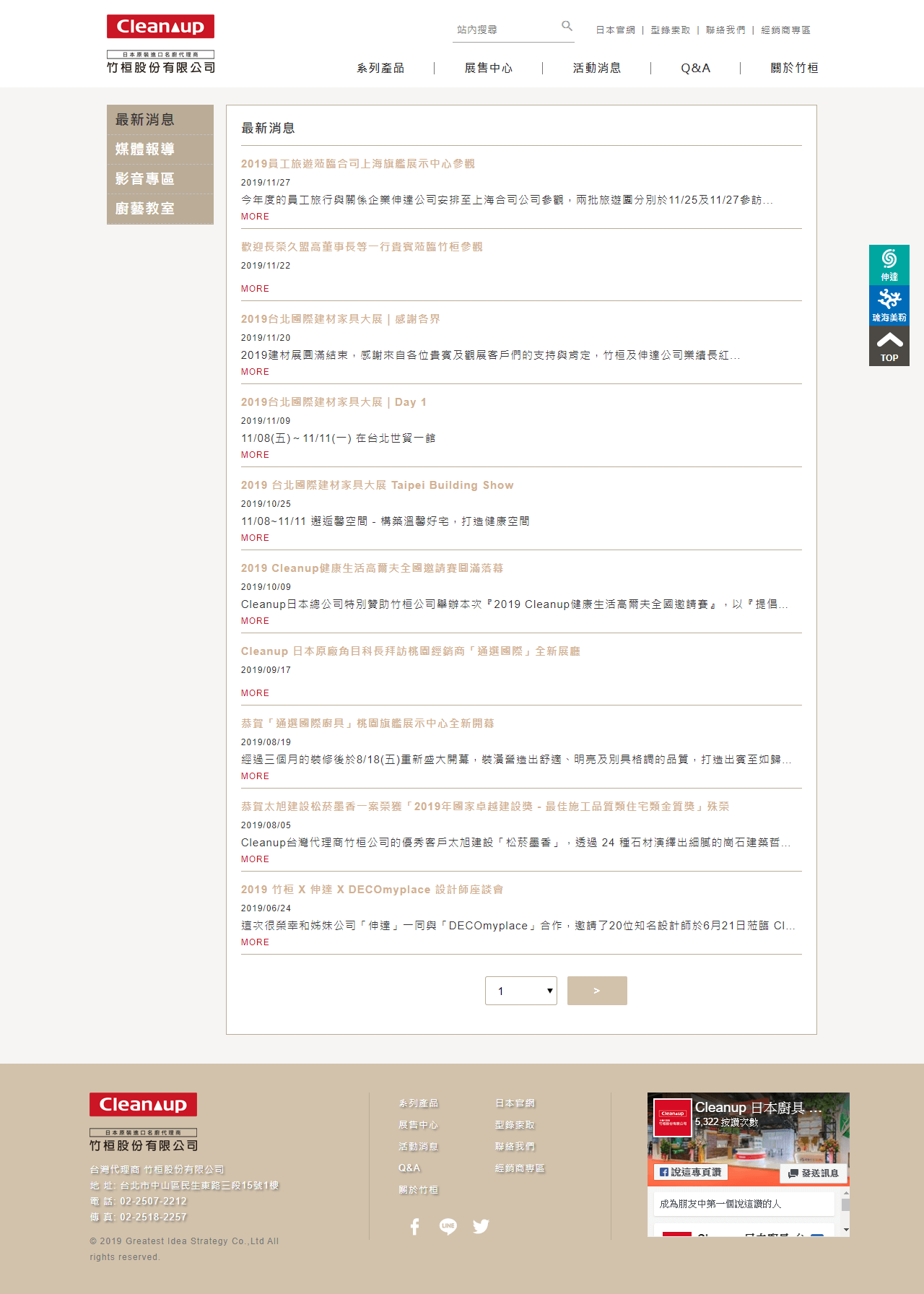The height and width of the screenshot is (1294, 924).
Task: Select 最新消息 in the sidebar
Action: (x=160, y=120)
